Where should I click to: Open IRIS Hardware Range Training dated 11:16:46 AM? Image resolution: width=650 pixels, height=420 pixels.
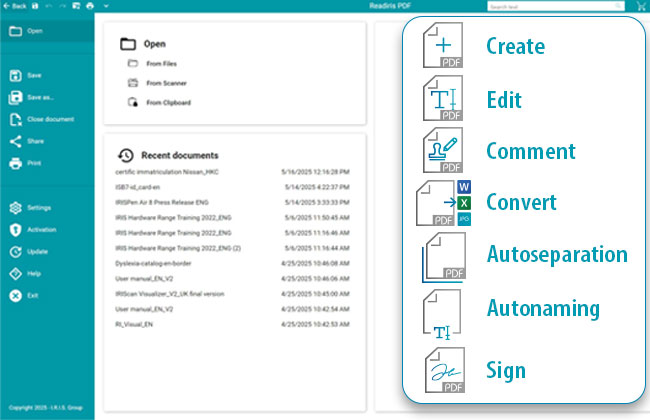[x=233, y=233]
